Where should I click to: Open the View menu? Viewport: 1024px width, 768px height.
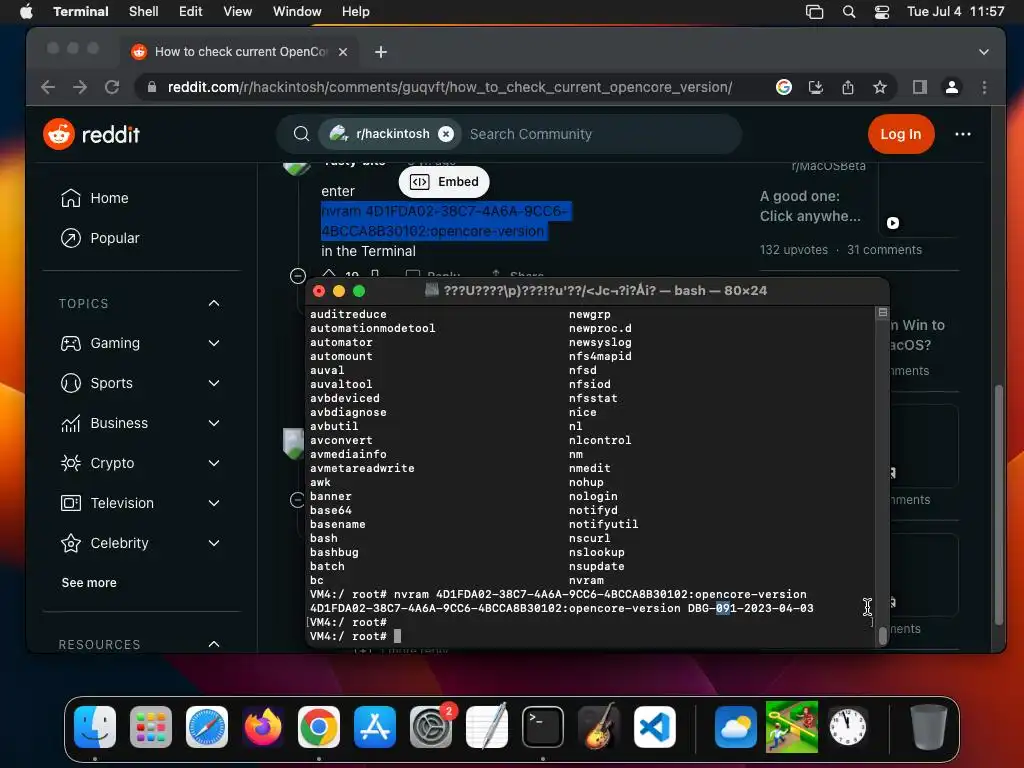pyautogui.click(x=238, y=12)
